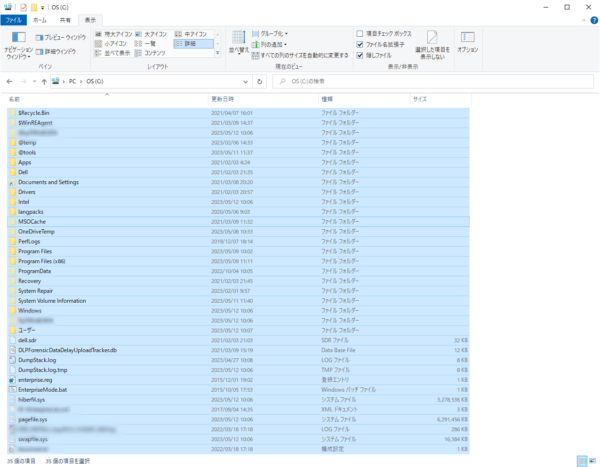The image size is (600, 467).
Task: Toggle File name extensions checkbox
Action: pos(360,44)
